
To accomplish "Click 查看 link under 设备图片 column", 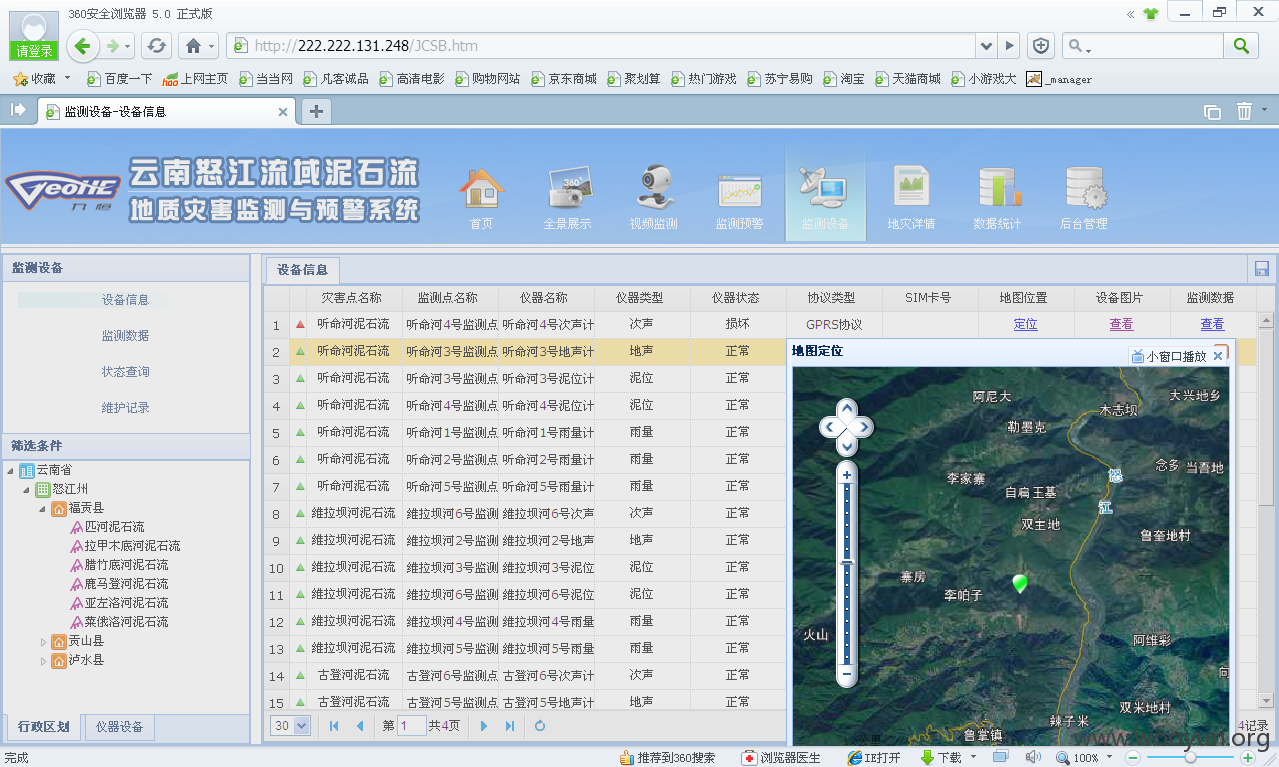I will pos(1121,325).
